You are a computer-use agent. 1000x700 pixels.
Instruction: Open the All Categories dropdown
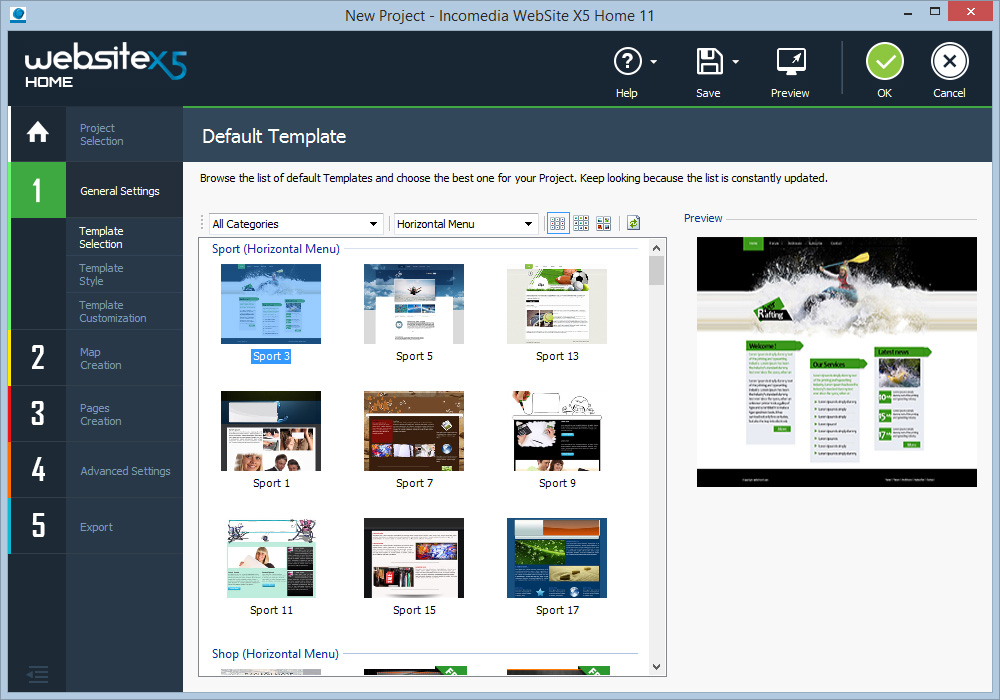[x=297, y=224]
